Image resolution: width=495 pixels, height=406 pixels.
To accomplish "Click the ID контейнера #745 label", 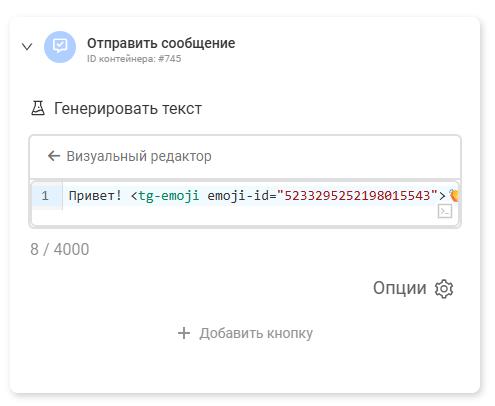I will (134, 59).
